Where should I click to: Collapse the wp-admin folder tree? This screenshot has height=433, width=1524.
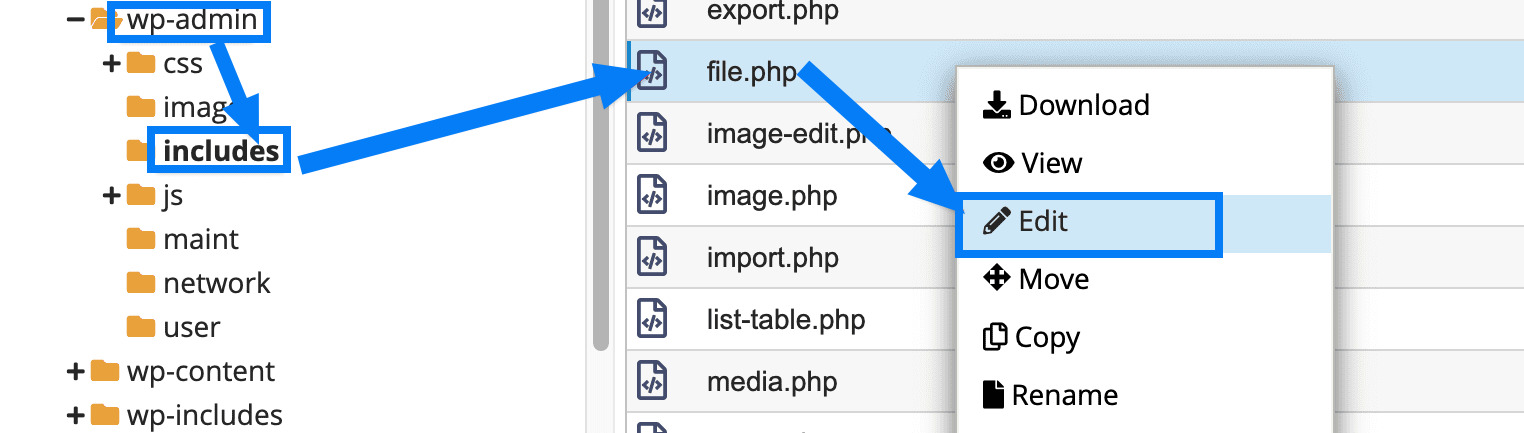75,20
